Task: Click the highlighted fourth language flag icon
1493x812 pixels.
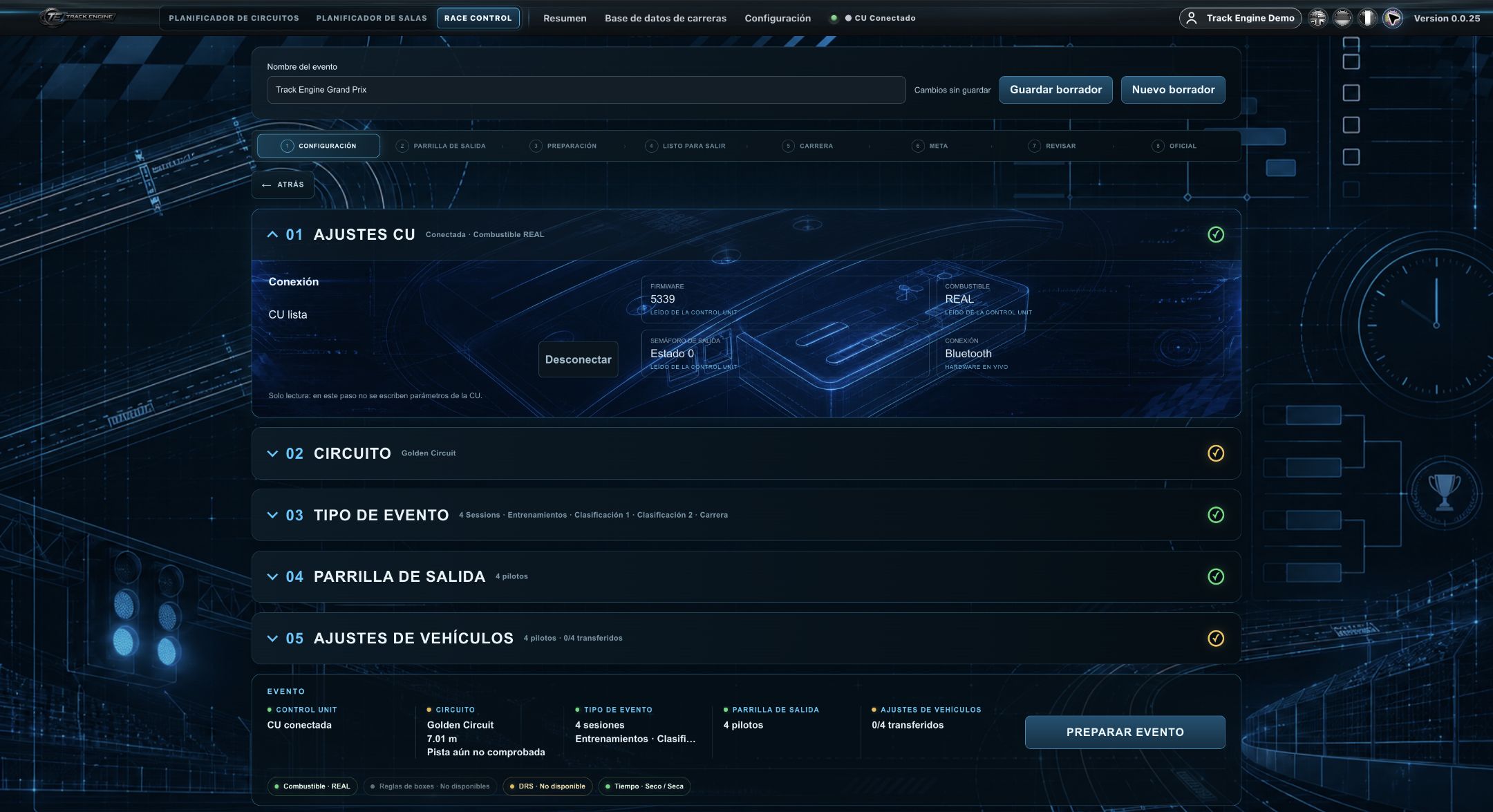Action: 1392,18
